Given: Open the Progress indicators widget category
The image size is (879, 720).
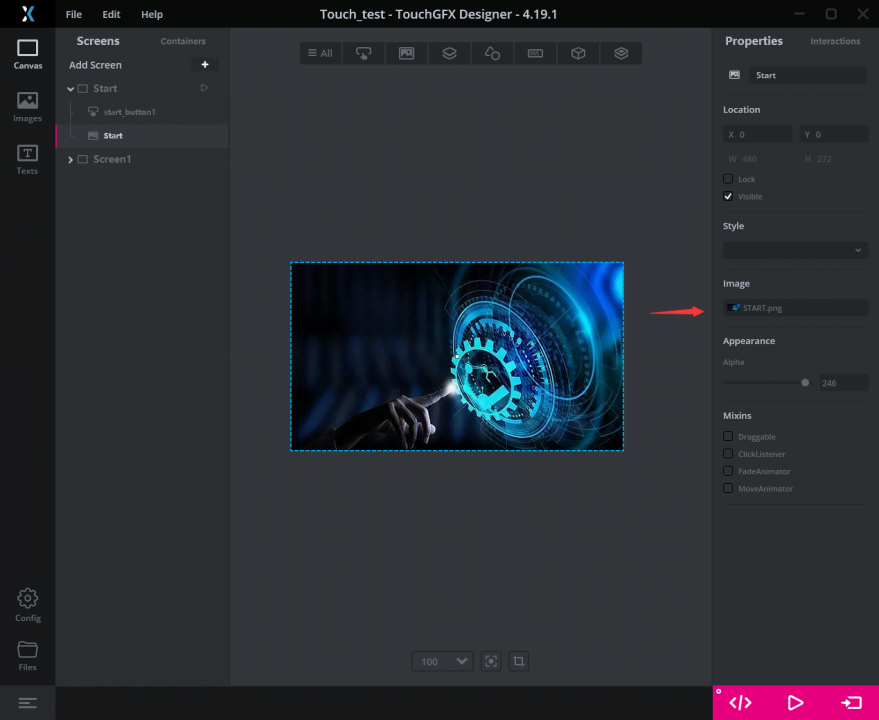Looking at the screenshot, I should (535, 53).
